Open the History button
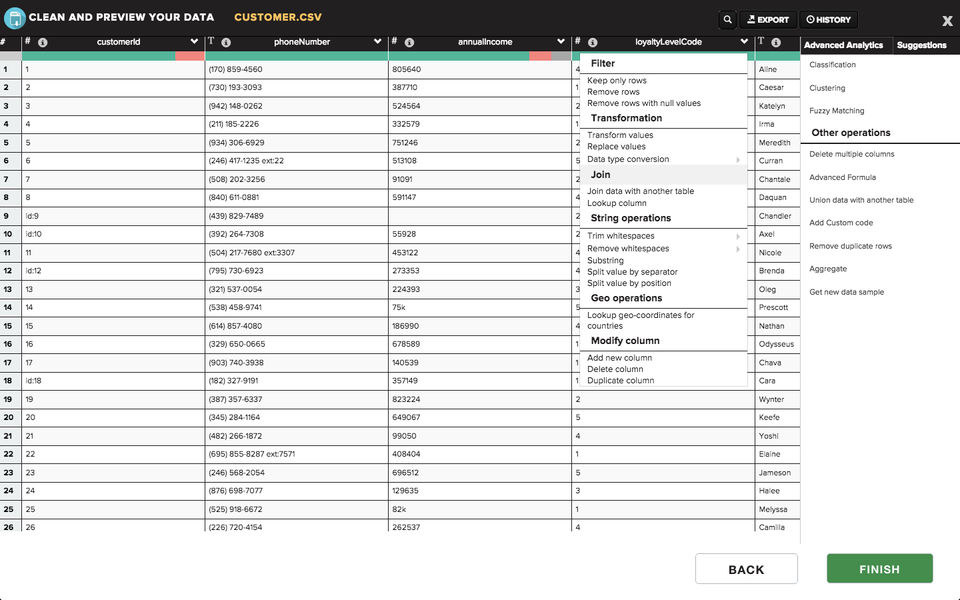This screenshot has height=600, width=960. (828, 20)
